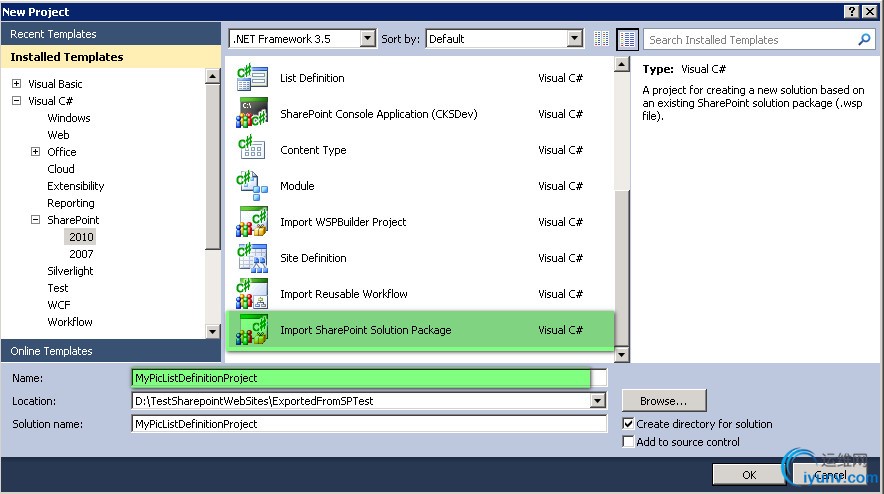Select 'Module' template name

tap(297, 186)
